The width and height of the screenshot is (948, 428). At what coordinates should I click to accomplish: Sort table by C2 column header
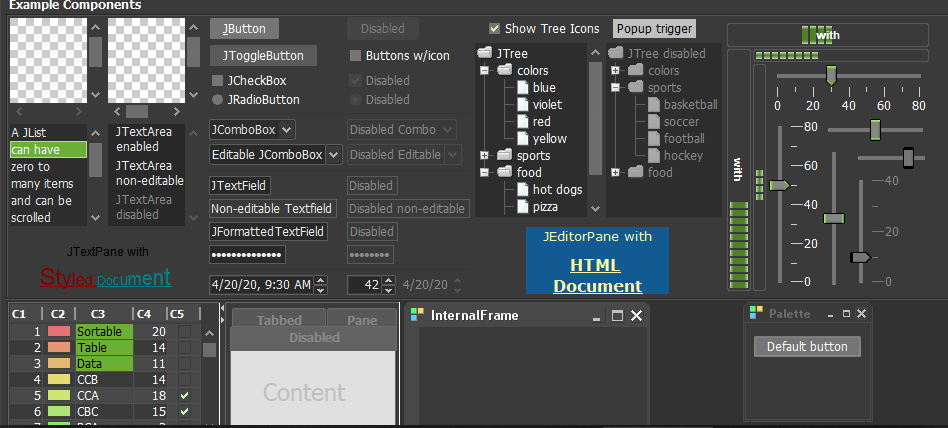tap(58, 314)
